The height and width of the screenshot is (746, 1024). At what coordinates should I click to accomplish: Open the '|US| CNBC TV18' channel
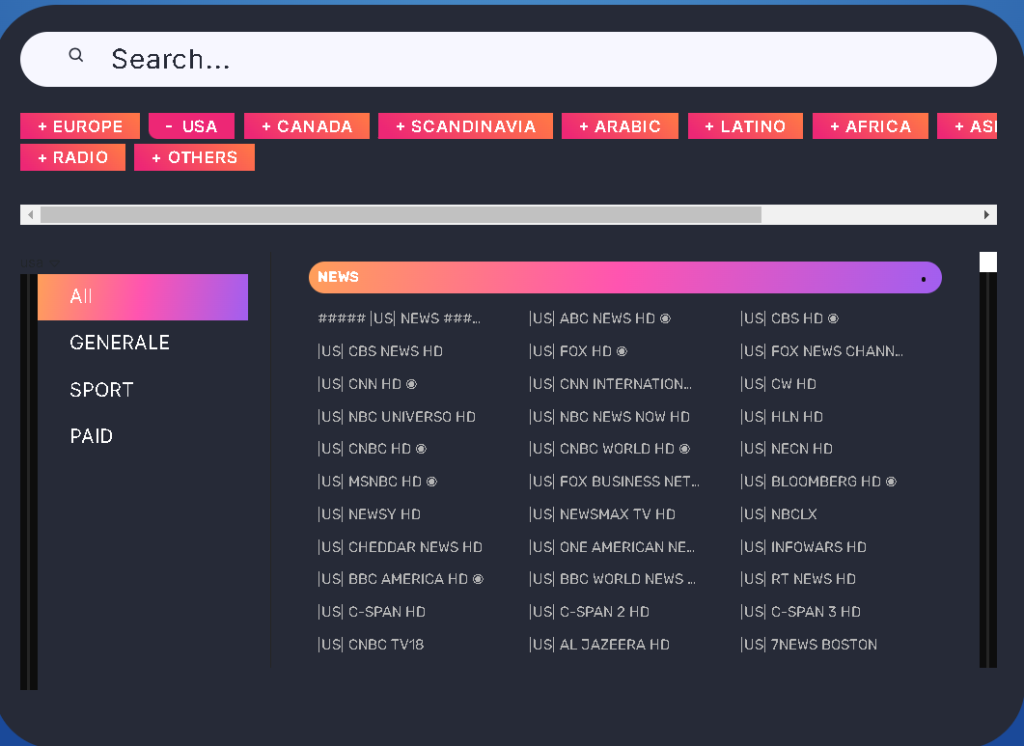(371, 645)
